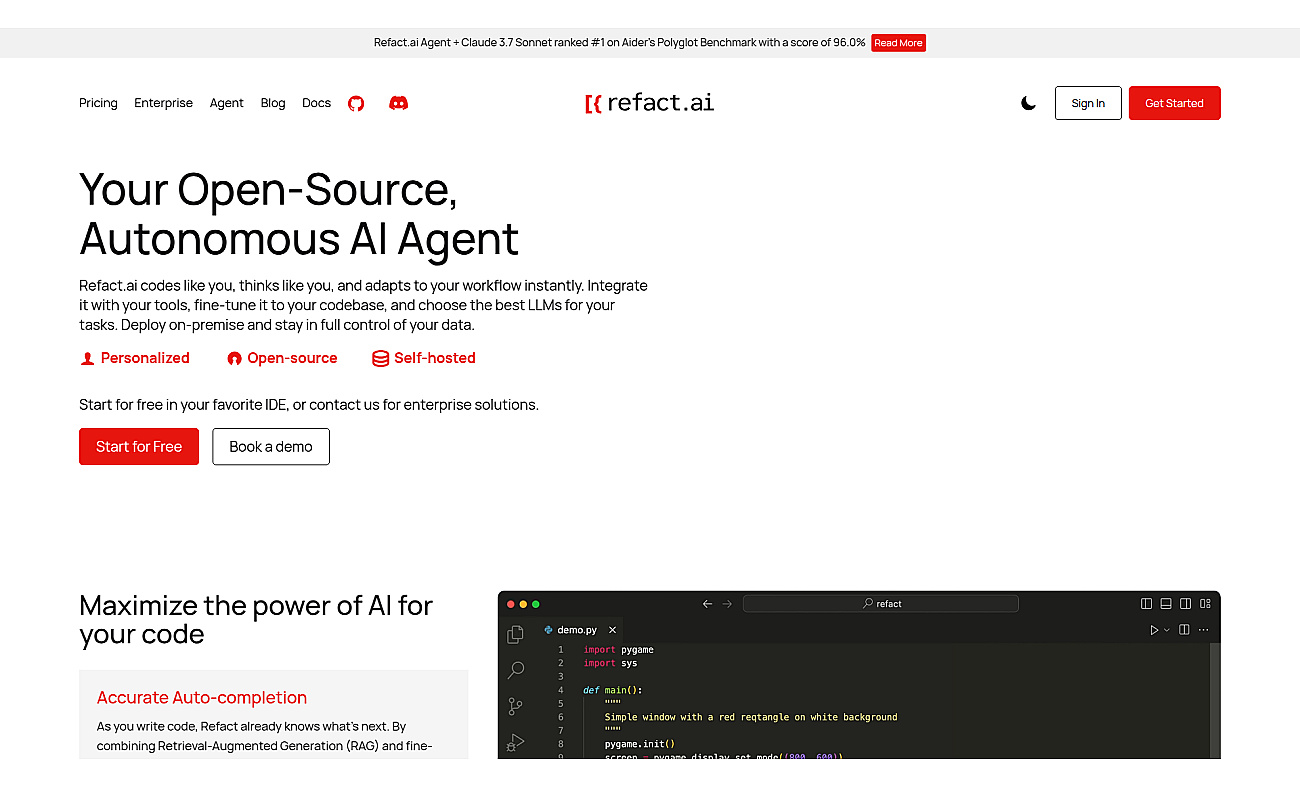The height and width of the screenshot is (788, 1300).
Task: Toggle dark mode with moon icon
Action: [1028, 103]
